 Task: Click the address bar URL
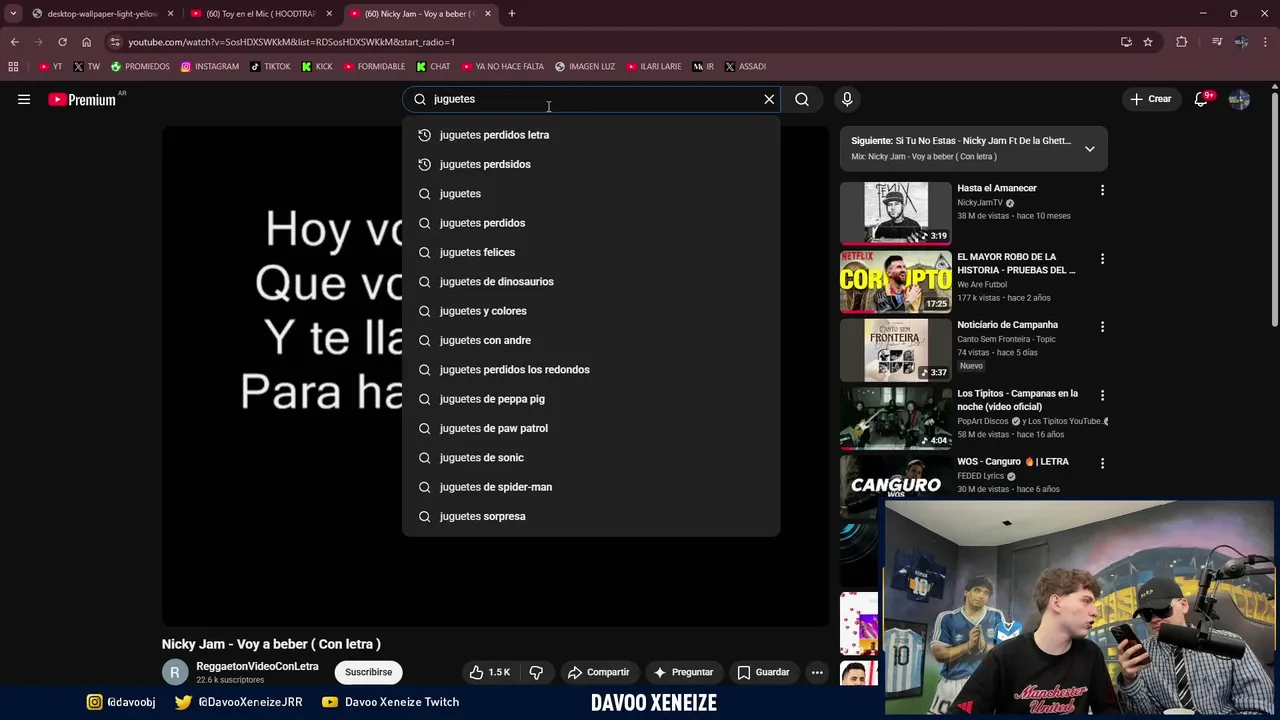tap(291, 42)
